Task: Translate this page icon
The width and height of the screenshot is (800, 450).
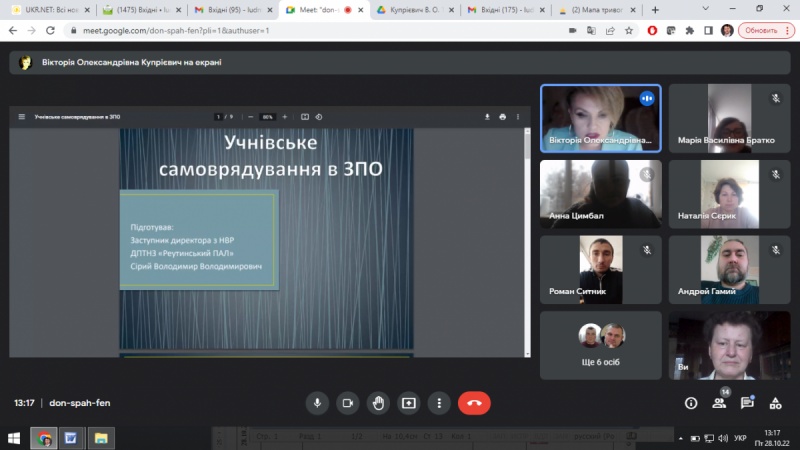Action: [591, 31]
